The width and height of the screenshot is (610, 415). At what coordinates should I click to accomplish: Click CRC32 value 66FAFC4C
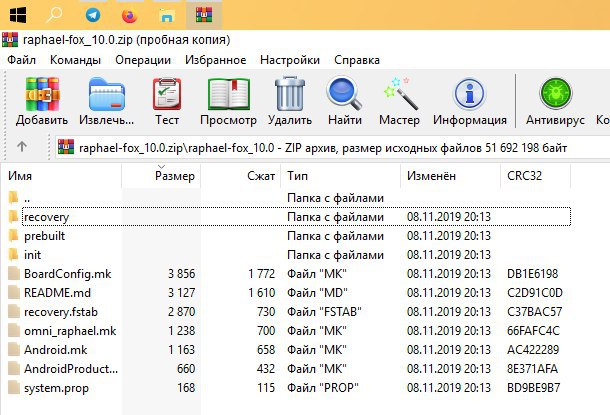click(533, 331)
